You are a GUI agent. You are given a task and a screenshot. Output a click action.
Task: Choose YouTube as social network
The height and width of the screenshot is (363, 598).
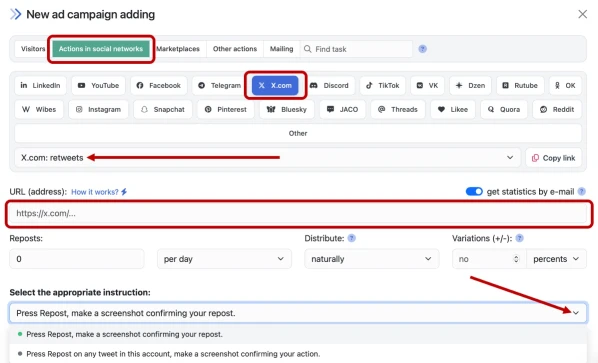[98, 85]
